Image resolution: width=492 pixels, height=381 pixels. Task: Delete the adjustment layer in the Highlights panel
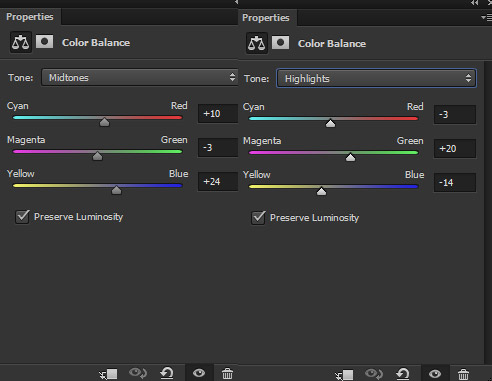pyautogui.click(x=463, y=374)
